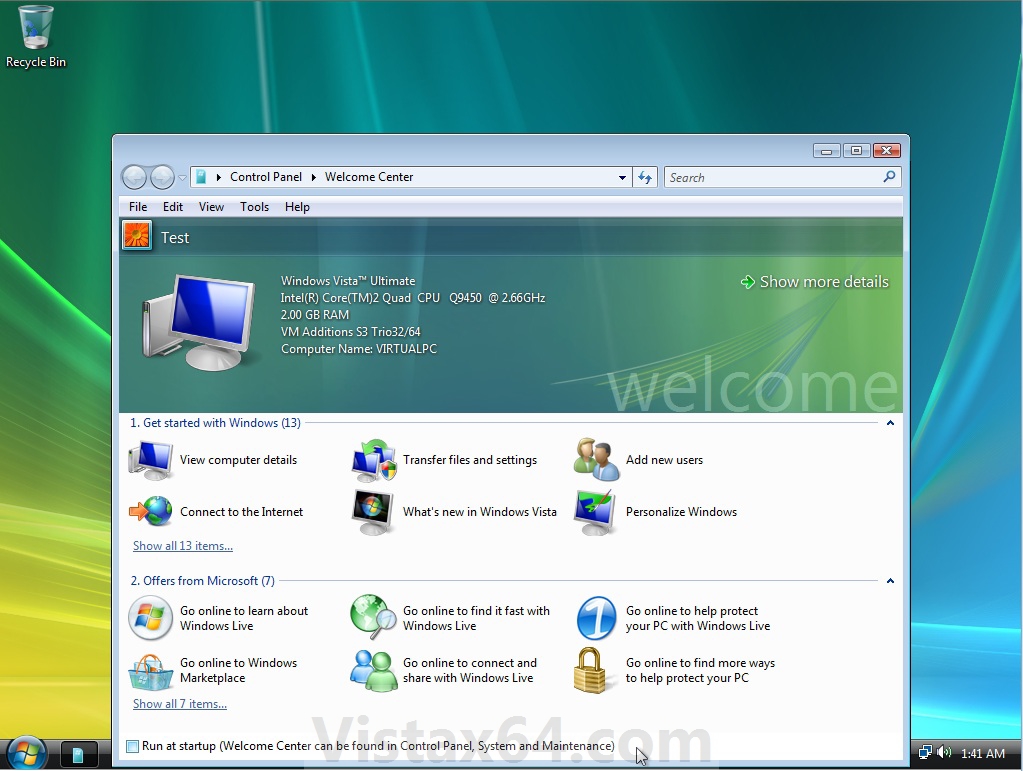
Task: Open the Start menu orb
Action: (x=27, y=753)
